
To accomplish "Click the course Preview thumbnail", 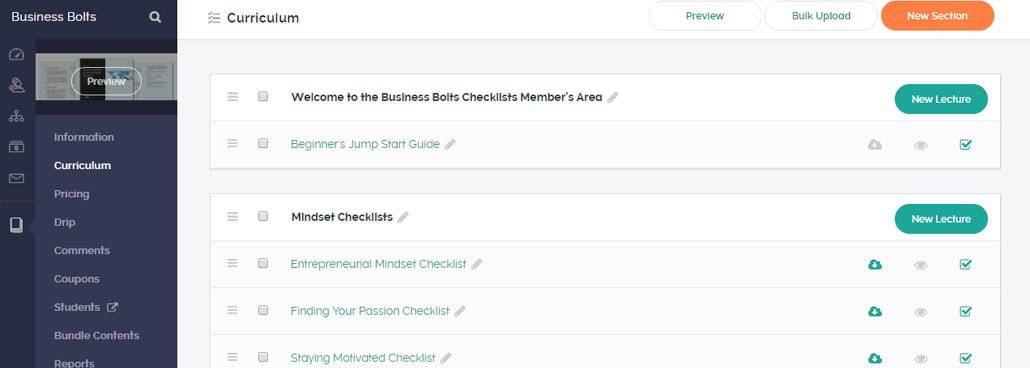I will [x=106, y=81].
